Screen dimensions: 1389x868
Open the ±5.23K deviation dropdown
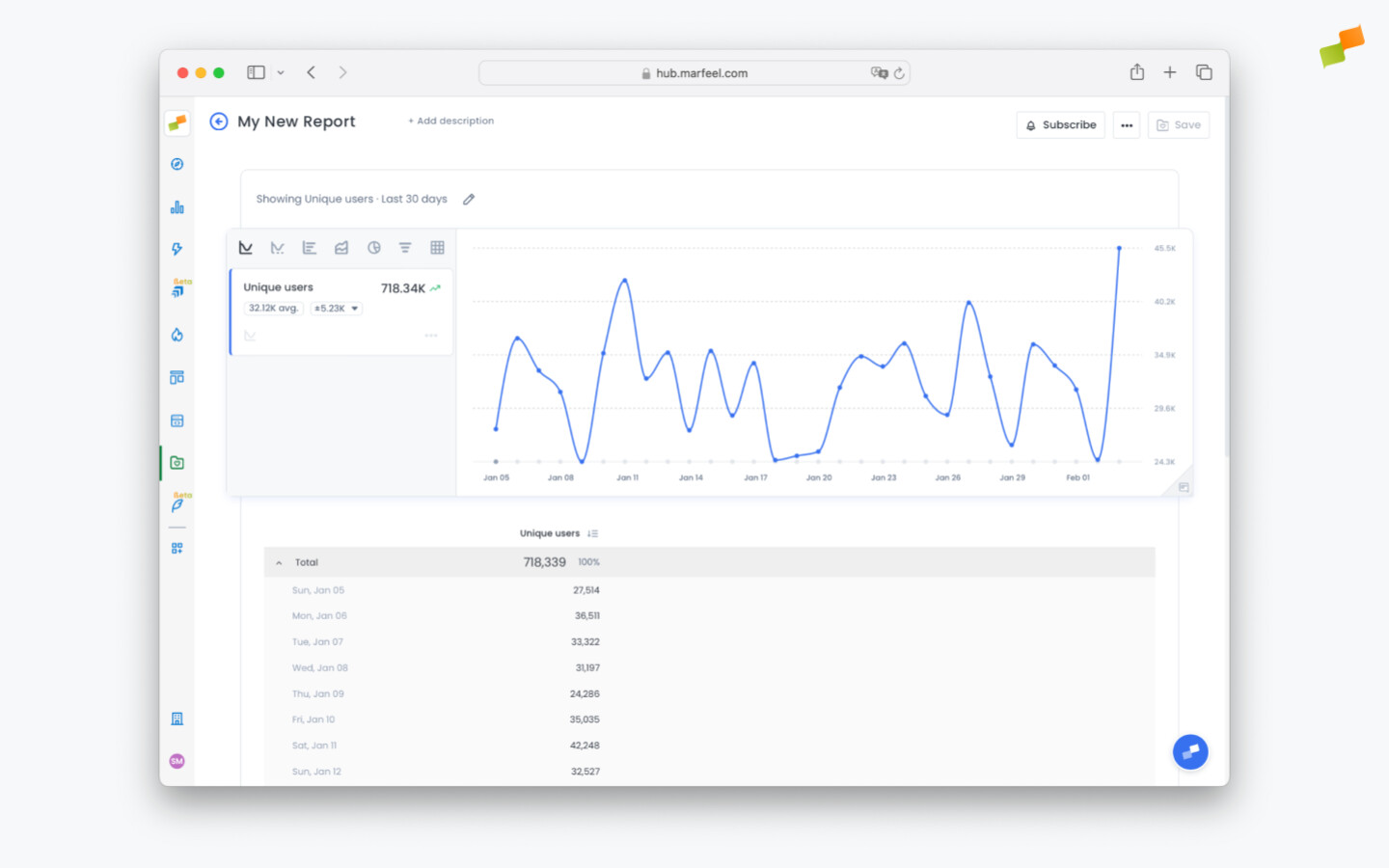click(337, 309)
